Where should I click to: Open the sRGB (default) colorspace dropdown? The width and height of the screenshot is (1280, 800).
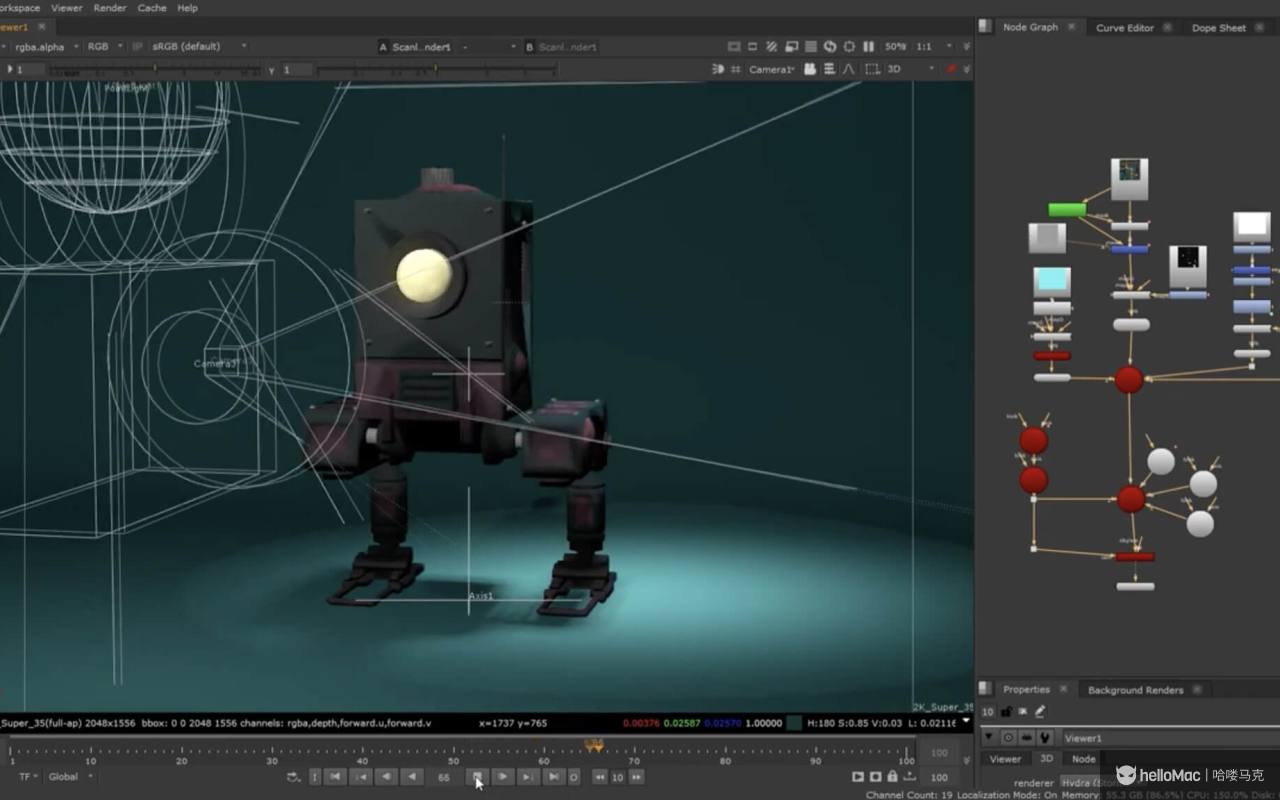[x=200, y=46]
